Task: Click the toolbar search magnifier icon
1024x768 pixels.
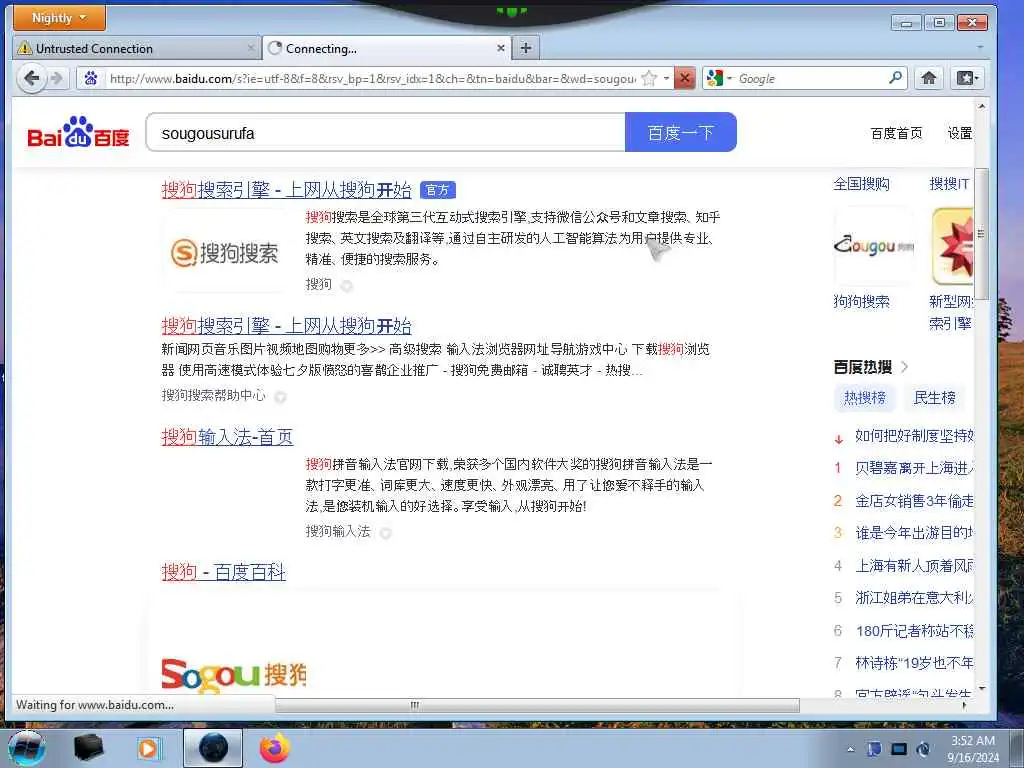Action: pos(896,78)
